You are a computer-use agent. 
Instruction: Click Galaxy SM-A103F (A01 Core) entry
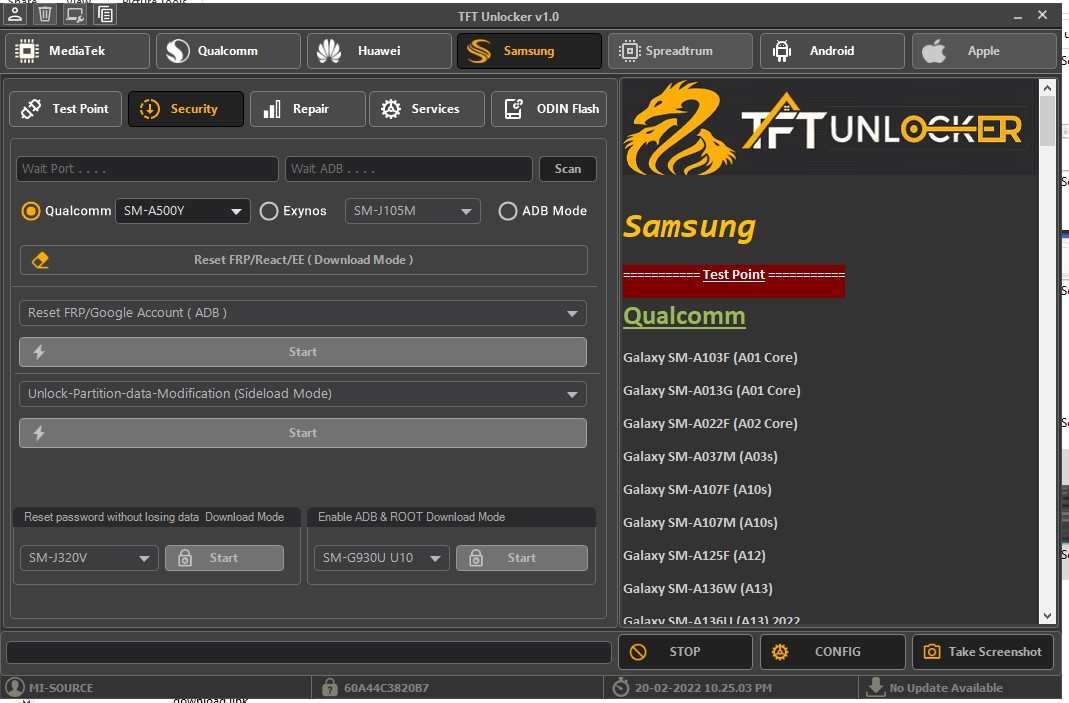tap(710, 358)
